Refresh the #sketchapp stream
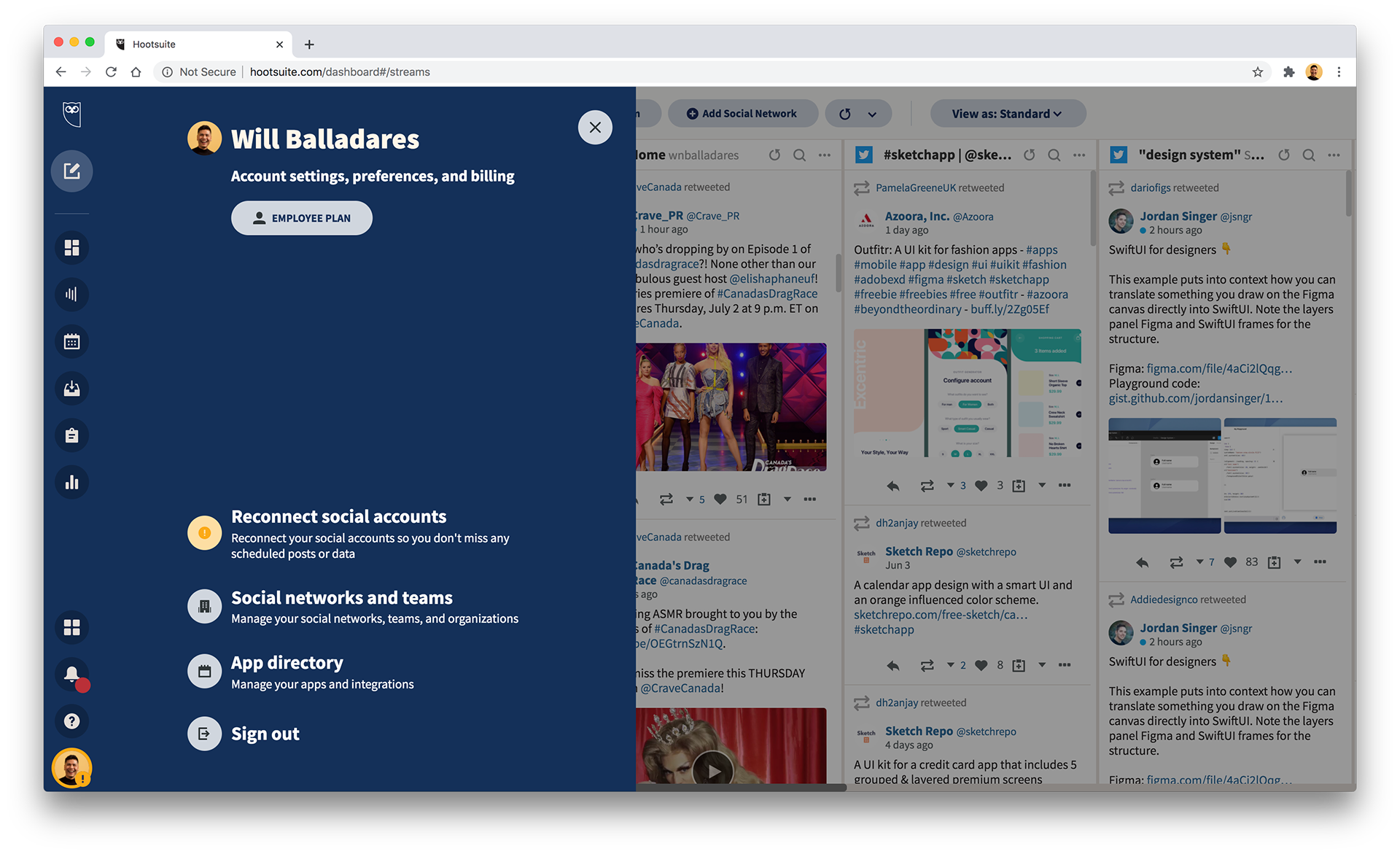The width and height of the screenshot is (1400, 854). point(1029,155)
